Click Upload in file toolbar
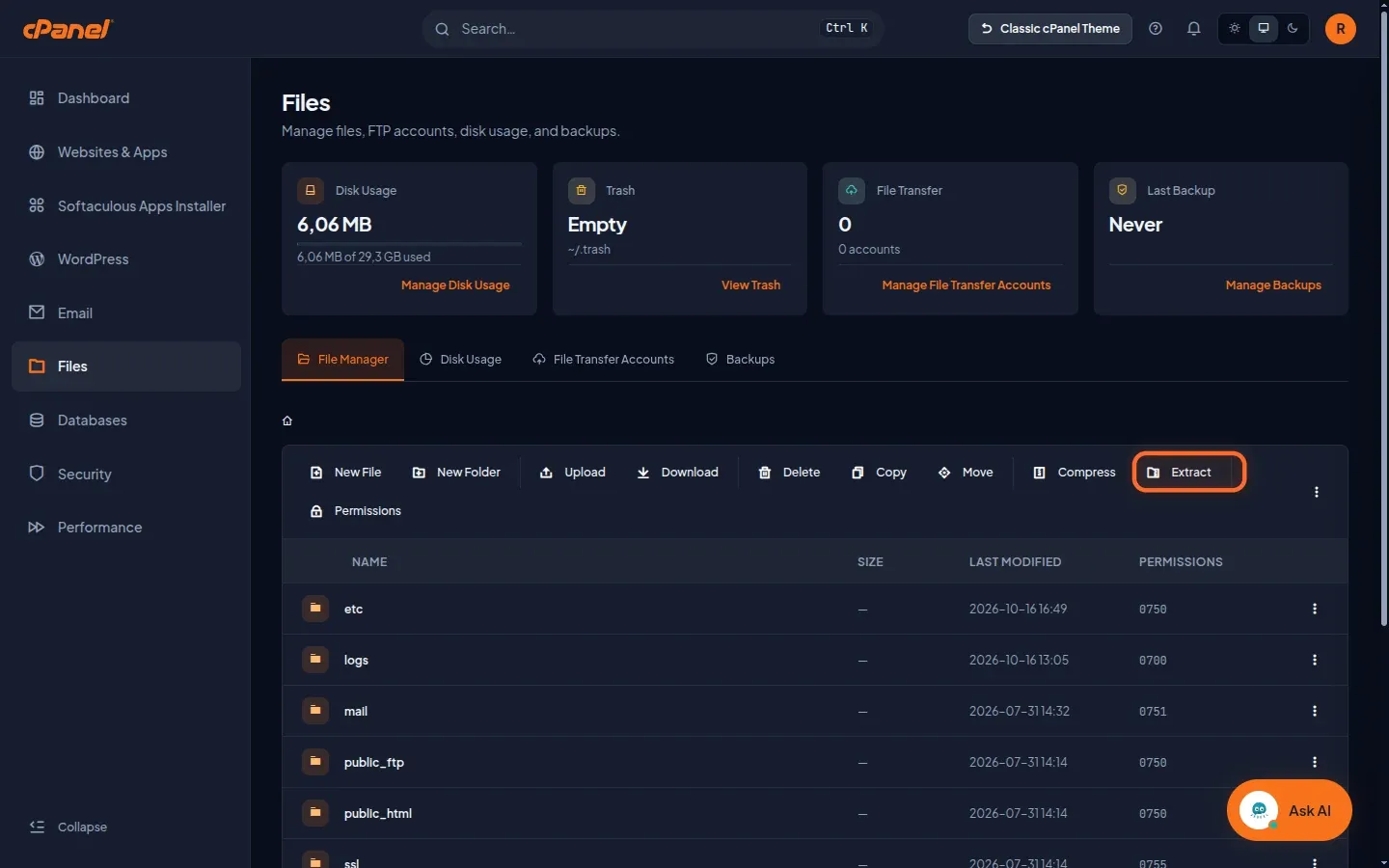 573,473
